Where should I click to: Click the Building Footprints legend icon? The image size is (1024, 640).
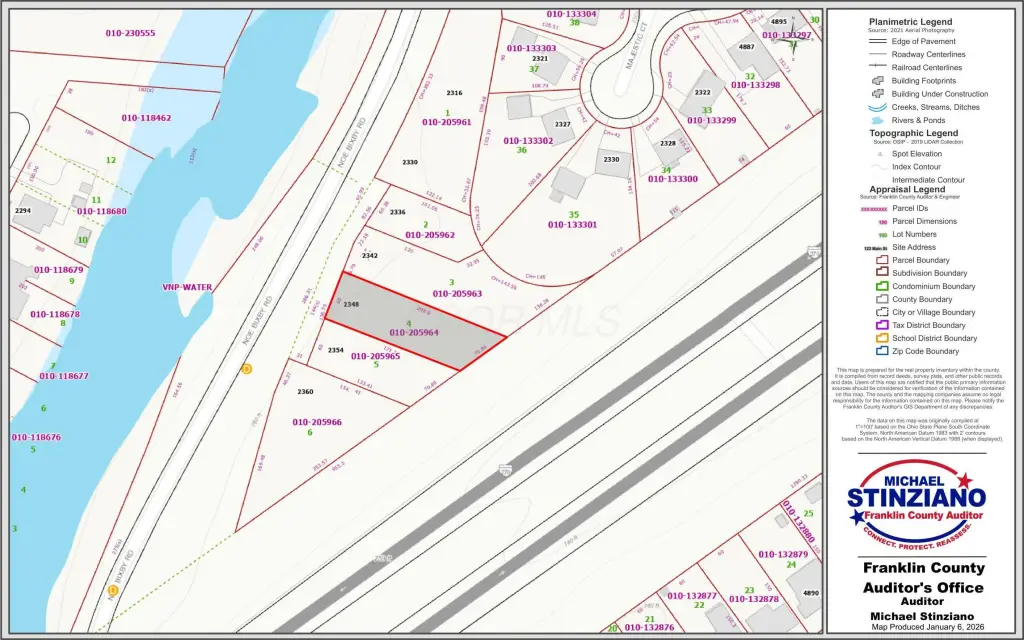point(877,81)
